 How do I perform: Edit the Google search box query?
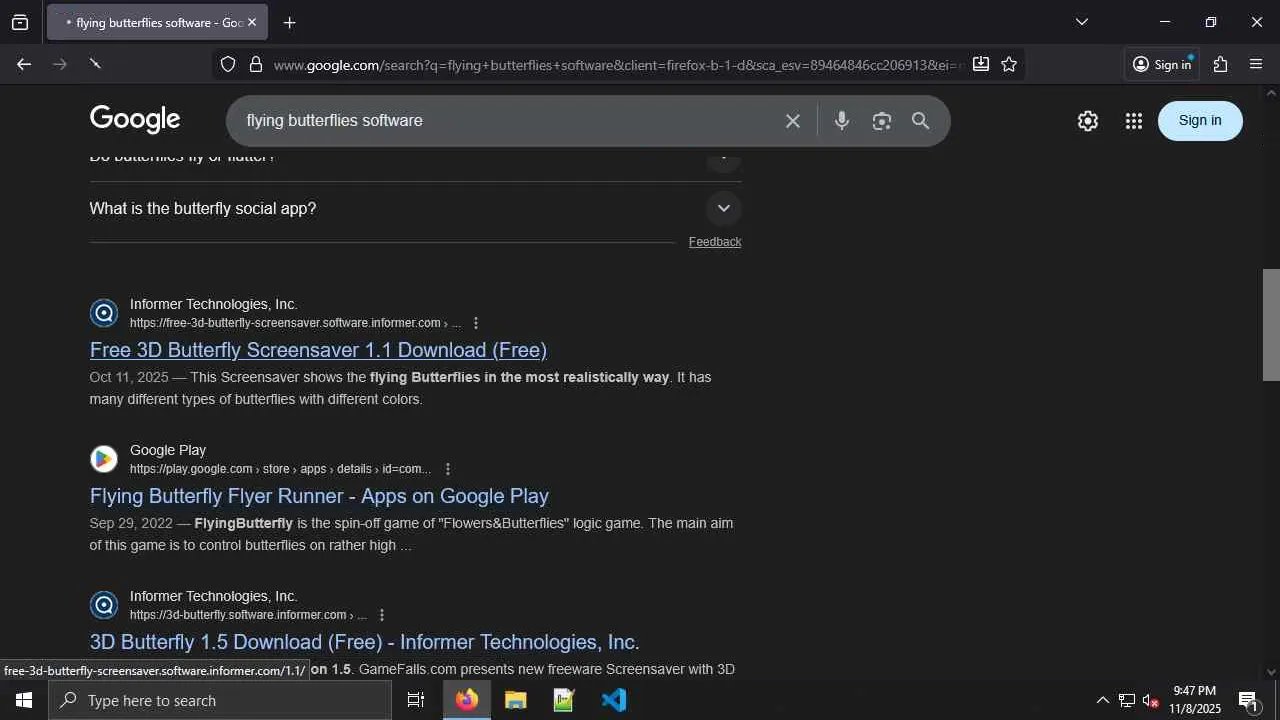[x=510, y=121]
